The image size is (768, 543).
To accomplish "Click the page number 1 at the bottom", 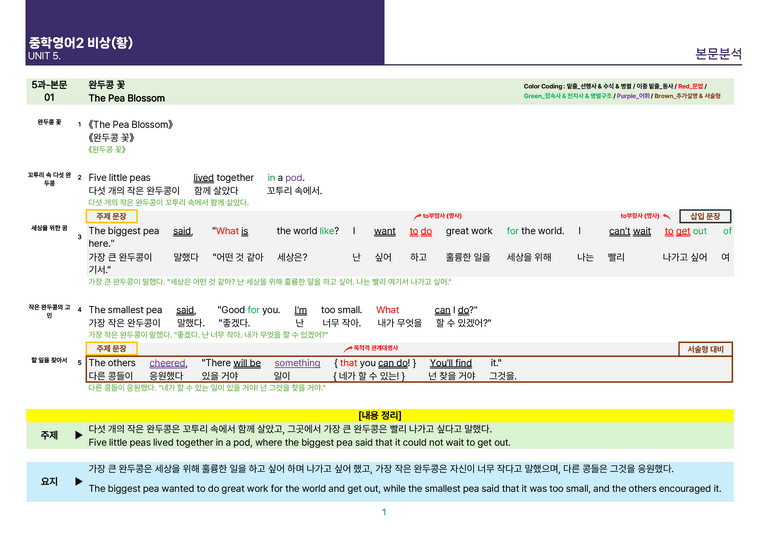I will (384, 512).
